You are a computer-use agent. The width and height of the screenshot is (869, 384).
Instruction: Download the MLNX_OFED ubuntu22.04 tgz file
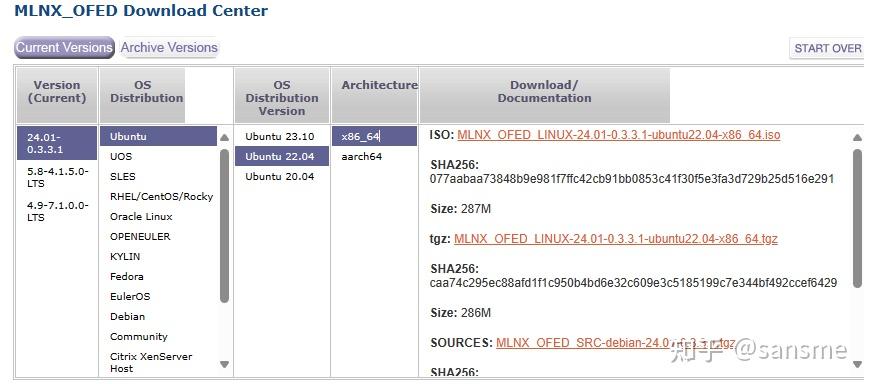click(x=616, y=239)
